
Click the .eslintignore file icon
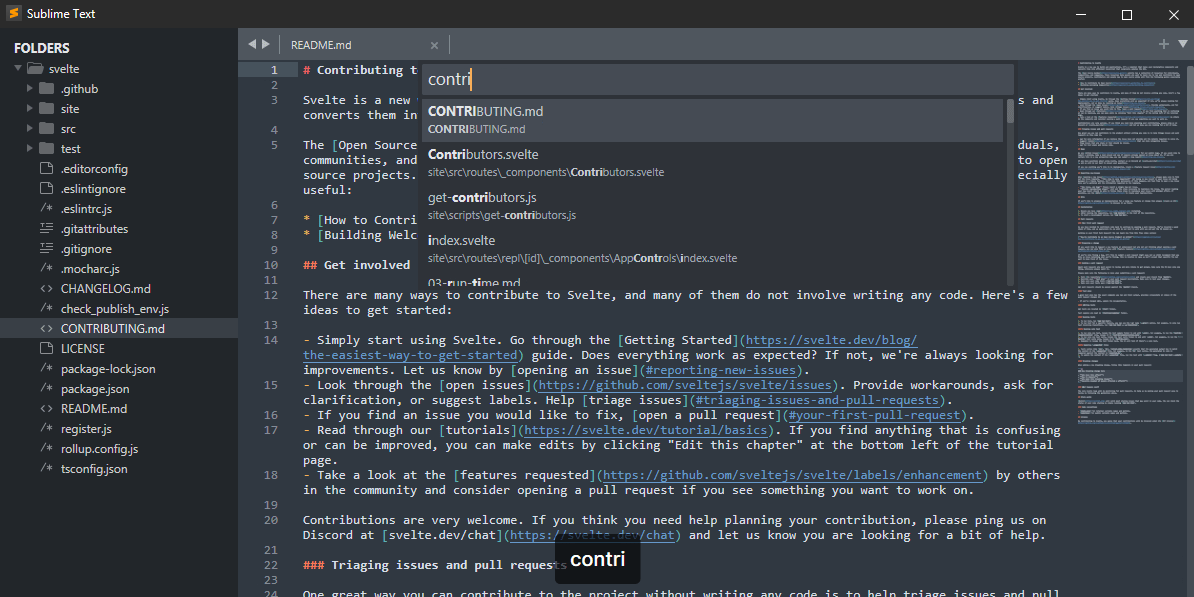click(x=46, y=189)
